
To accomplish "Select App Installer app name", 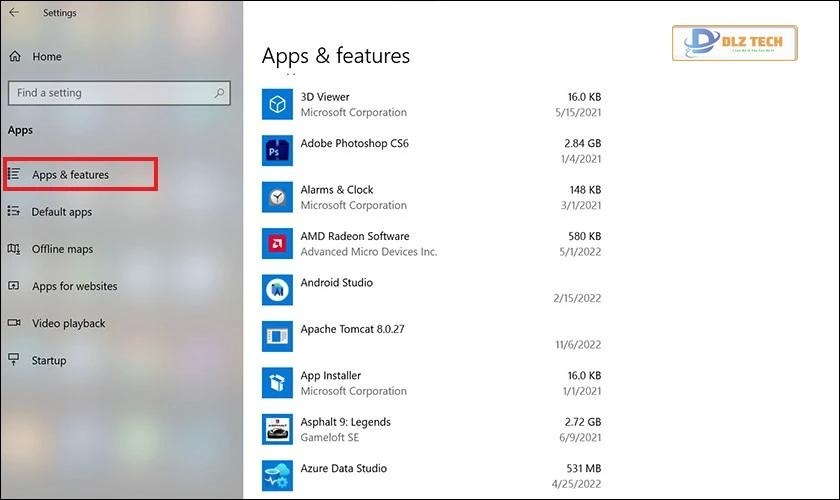I will pos(331,376).
